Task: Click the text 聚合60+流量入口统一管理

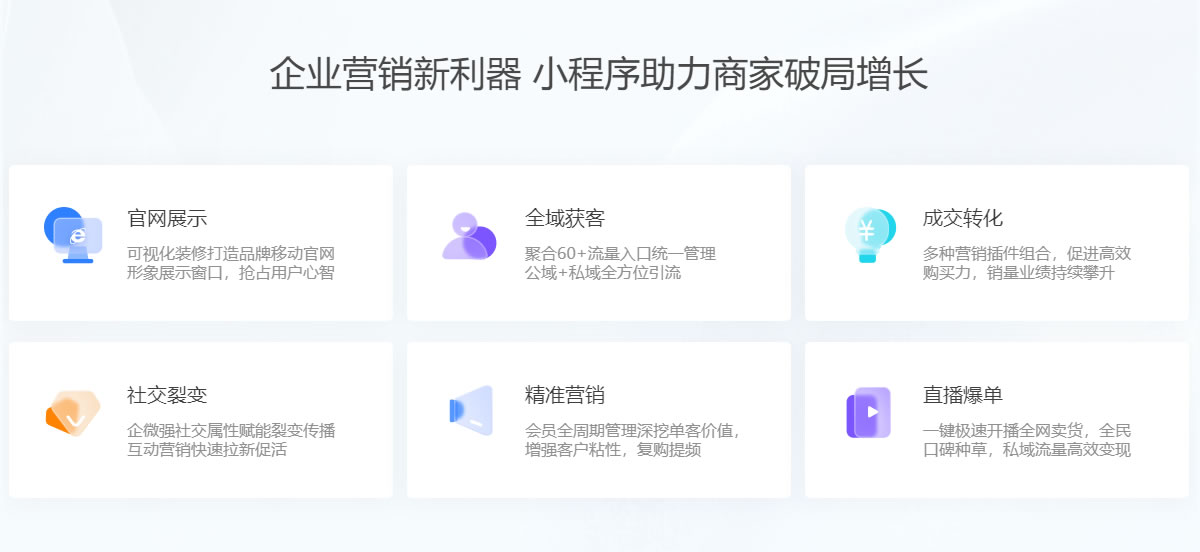Action: tap(620, 253)
